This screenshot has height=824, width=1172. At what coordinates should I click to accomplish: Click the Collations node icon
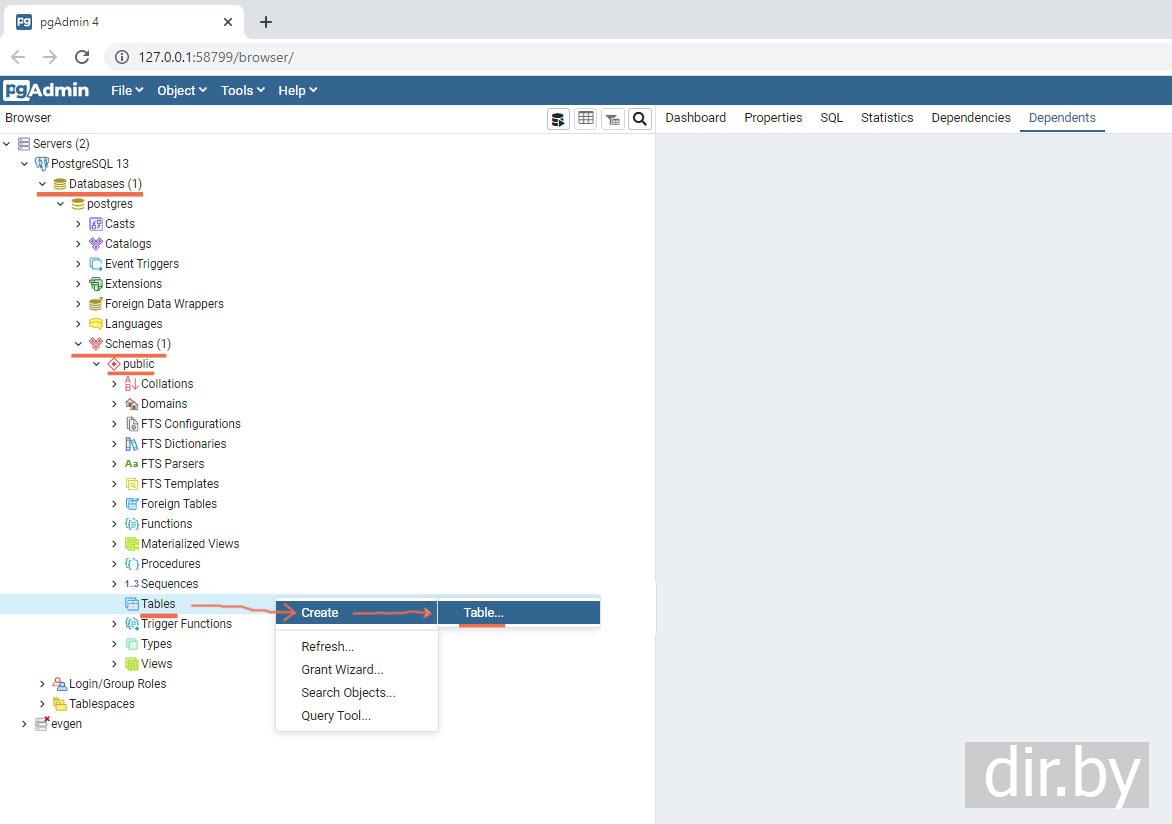pos(132,384)
